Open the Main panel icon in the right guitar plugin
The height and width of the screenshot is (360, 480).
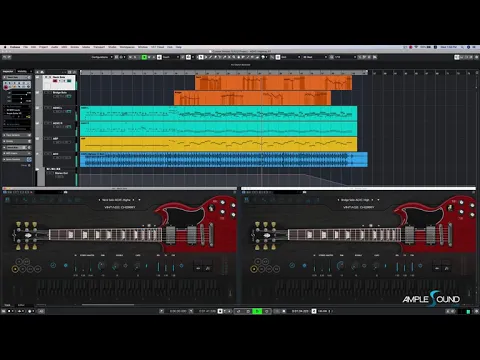pyautogui.click(x=246, y=200)
